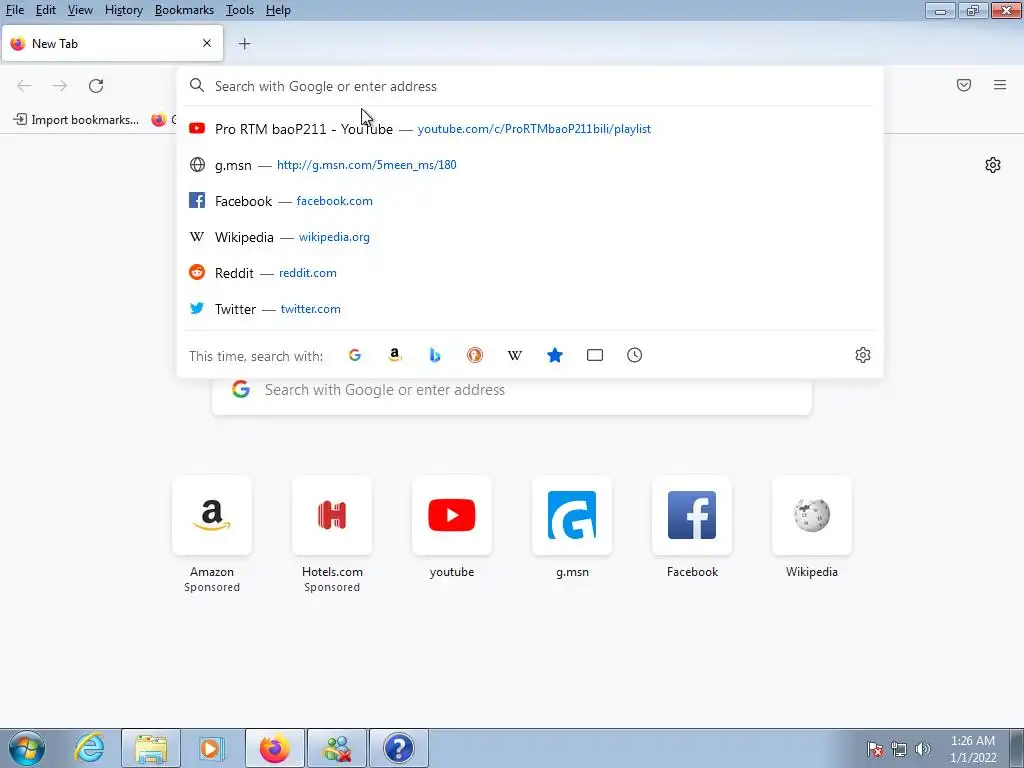The image size is (1024, 768).
Task: Search this time with DuckDuckGo icon
Action: pyautogui.click(x=475, y=355)
